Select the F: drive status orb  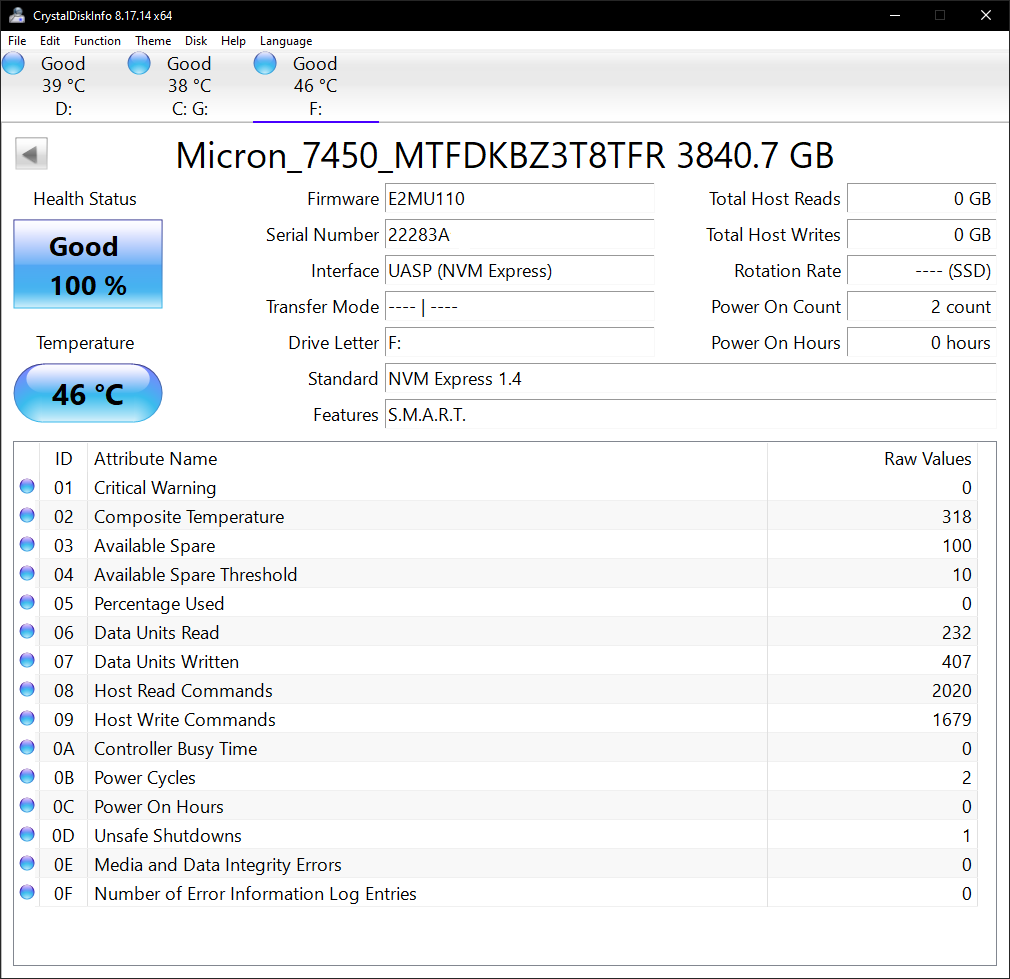coord(265,64)
